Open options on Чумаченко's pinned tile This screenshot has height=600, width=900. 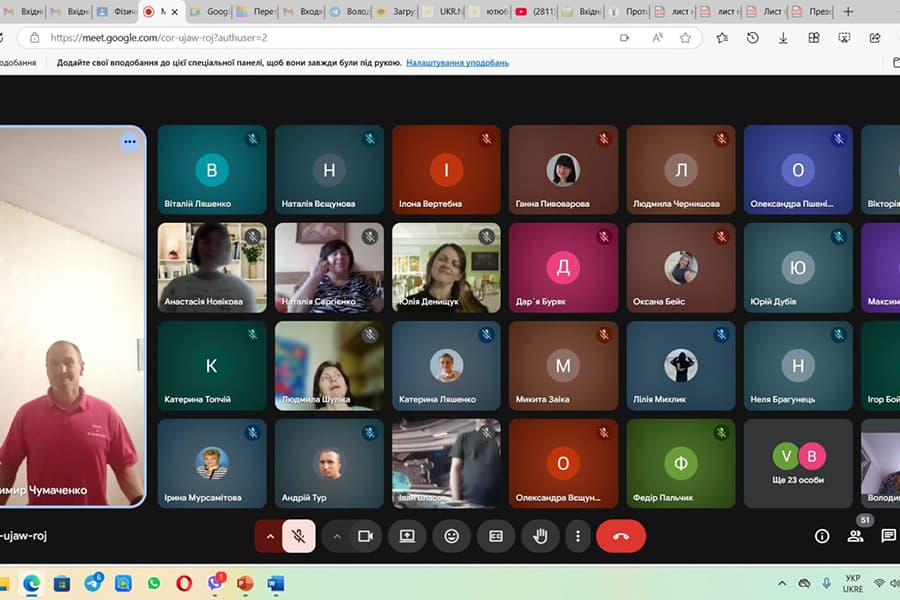(x=130, y=141)
